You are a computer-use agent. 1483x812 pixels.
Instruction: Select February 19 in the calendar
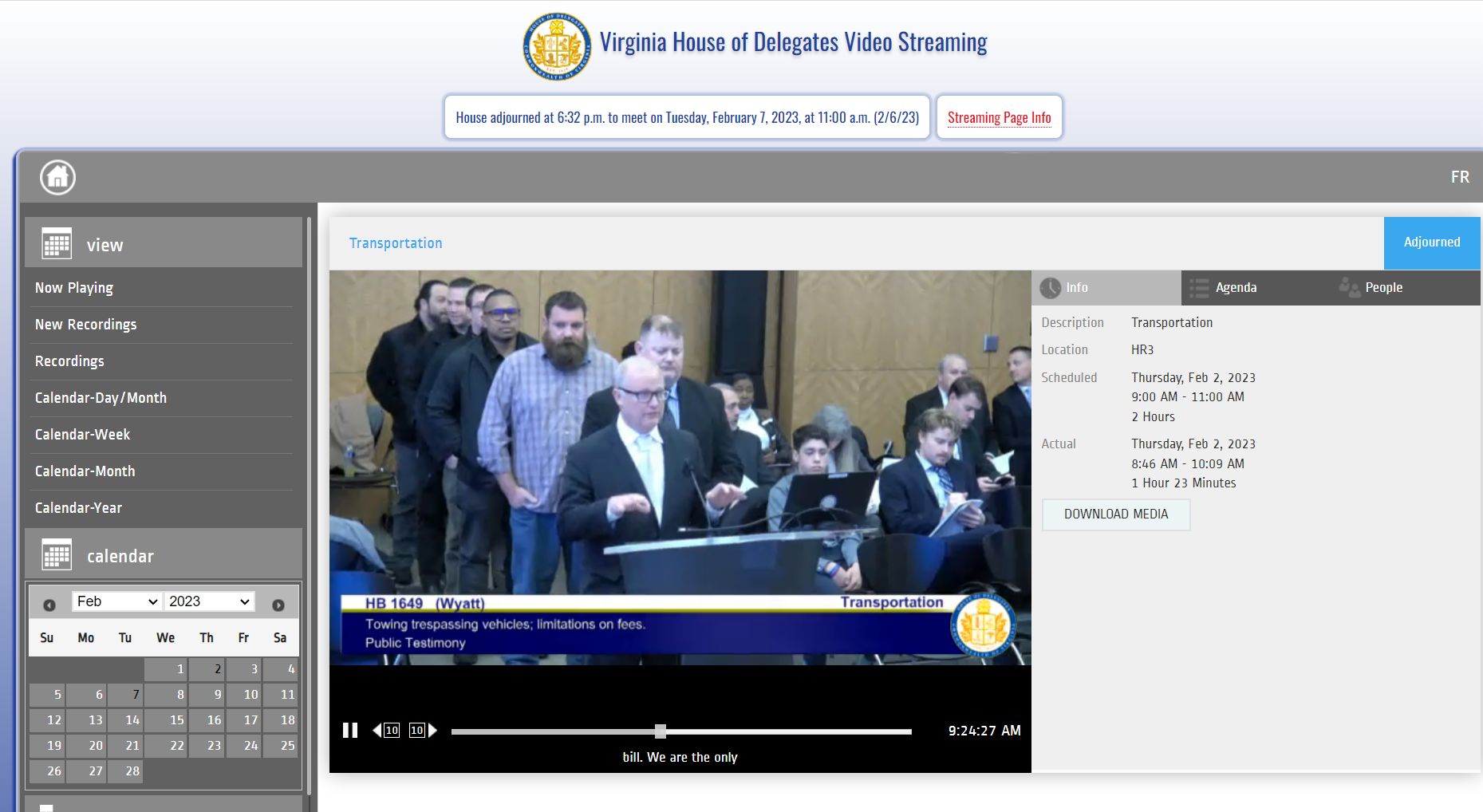pos(47,746)
